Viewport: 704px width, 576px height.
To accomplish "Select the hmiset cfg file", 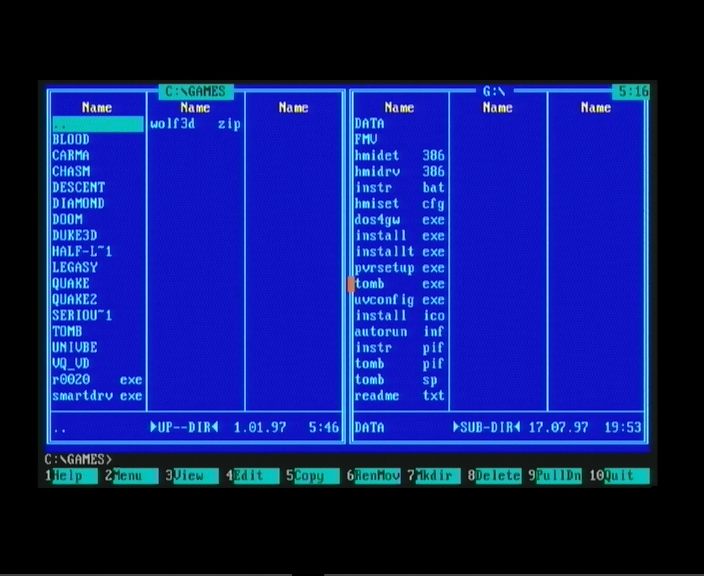I will point(400,204).
